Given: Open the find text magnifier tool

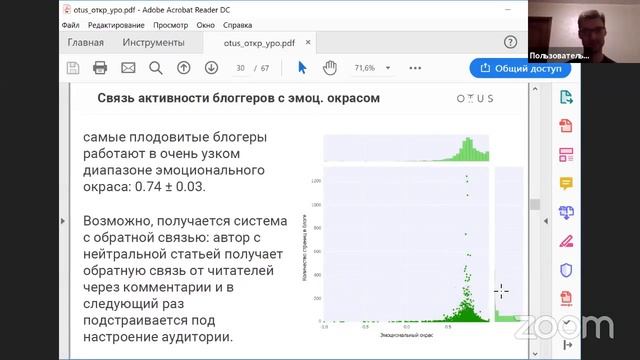Looking at the screenshot, I should [156, 68].
